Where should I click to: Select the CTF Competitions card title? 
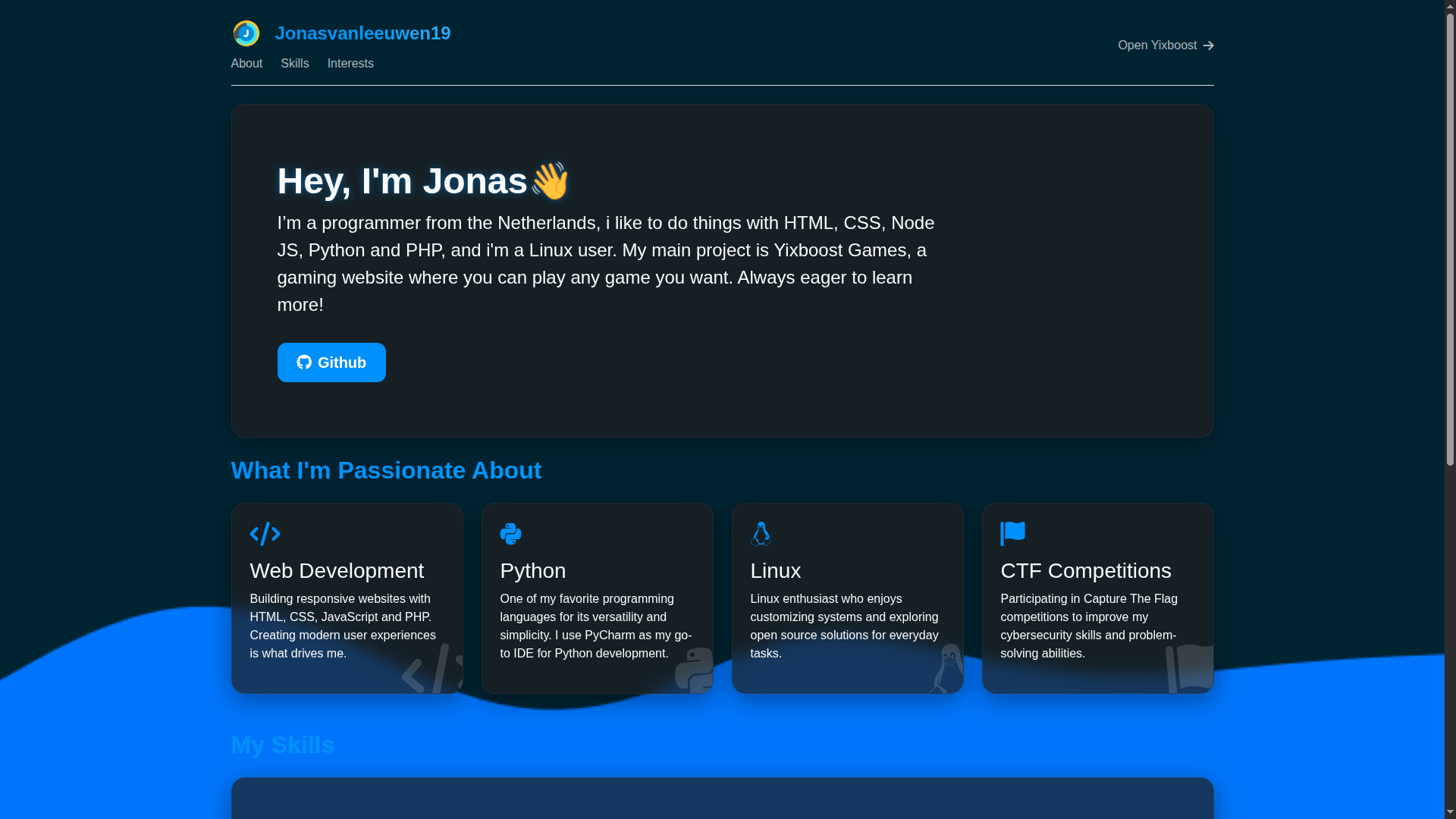pos(1086,571)
